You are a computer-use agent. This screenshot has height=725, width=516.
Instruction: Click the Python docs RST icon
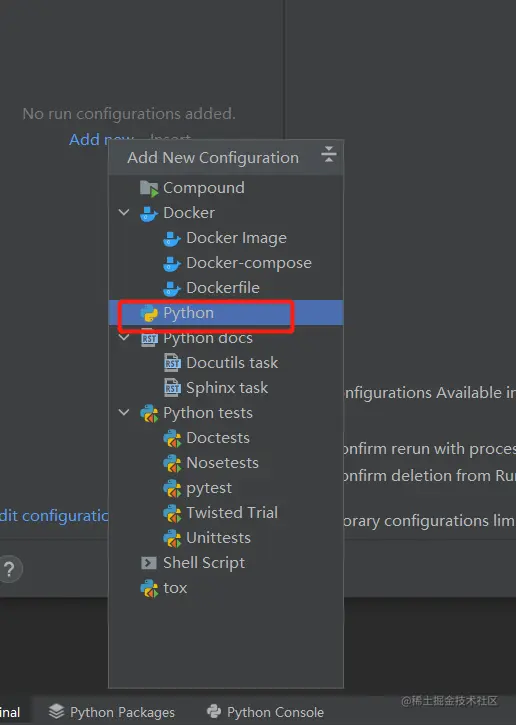[149, 338]
